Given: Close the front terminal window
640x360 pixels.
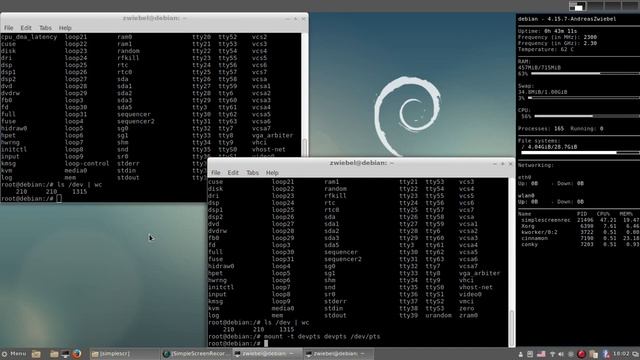Looking at the screenshot, I should click(x=510, y=164).
